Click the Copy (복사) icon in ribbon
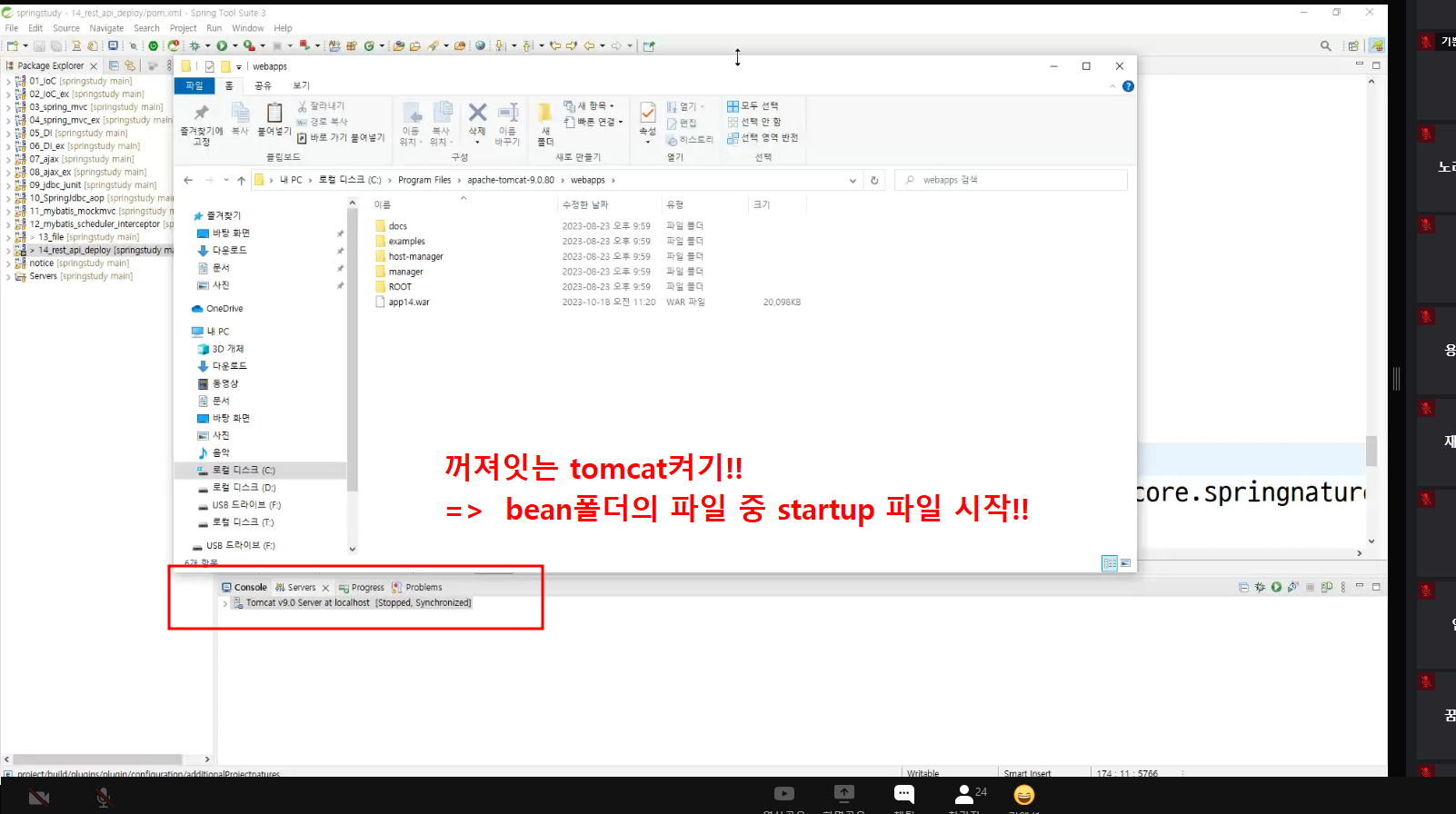Viewport: 1456px width, 814px height. pyautogui.click(x=240, y=113)
